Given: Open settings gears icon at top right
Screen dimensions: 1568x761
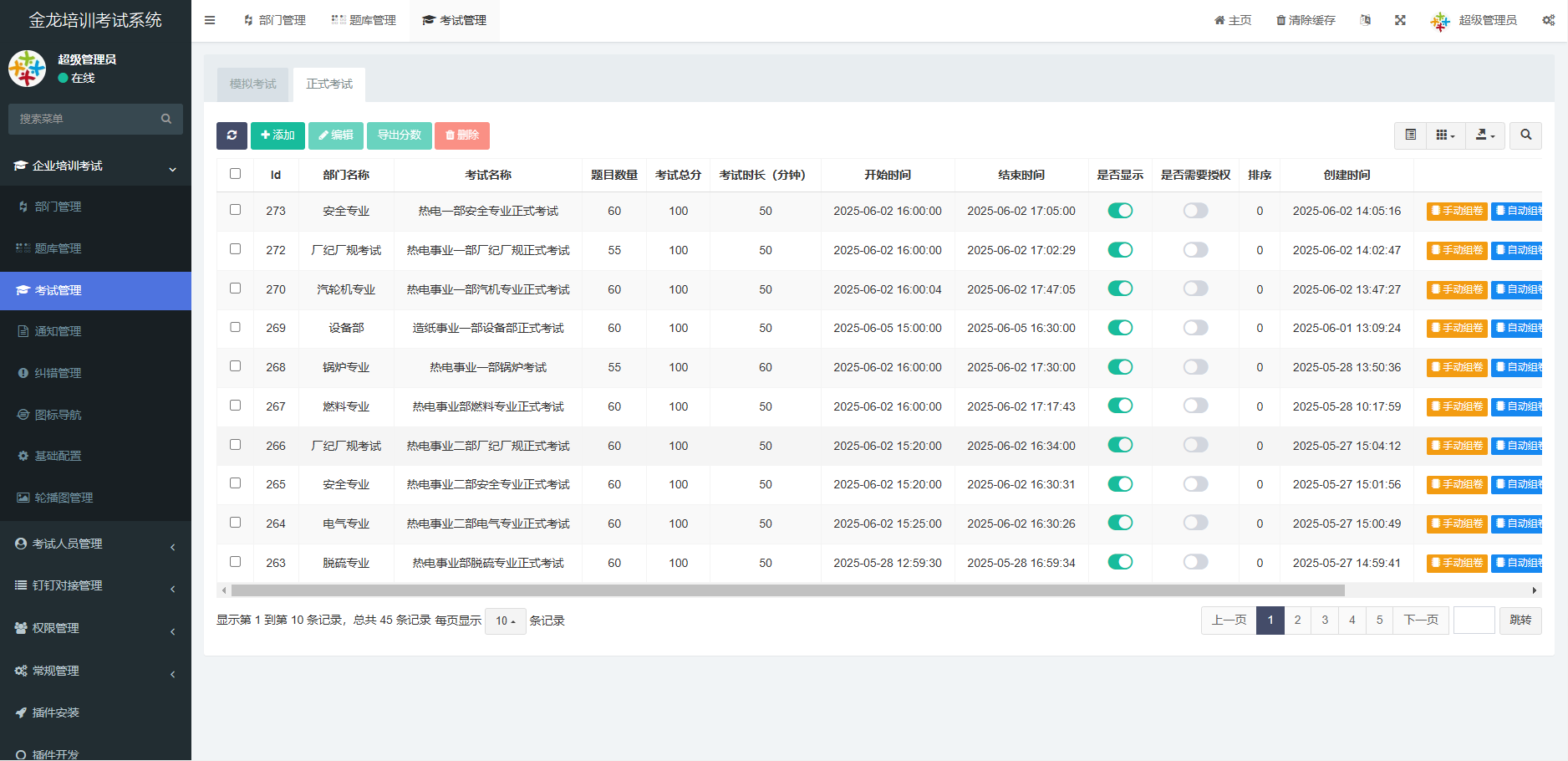Looking at the screenshot, I should click(x=1548, y=20).
